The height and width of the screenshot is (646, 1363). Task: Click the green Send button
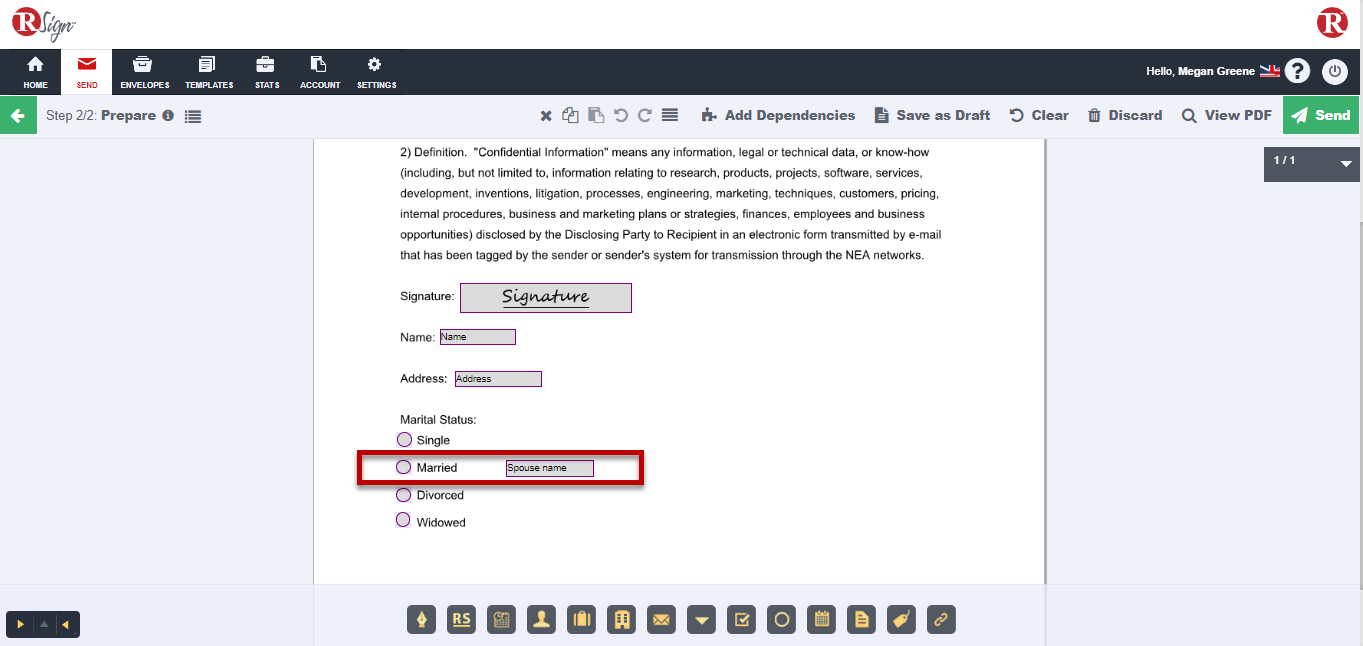click(1320, 115)
